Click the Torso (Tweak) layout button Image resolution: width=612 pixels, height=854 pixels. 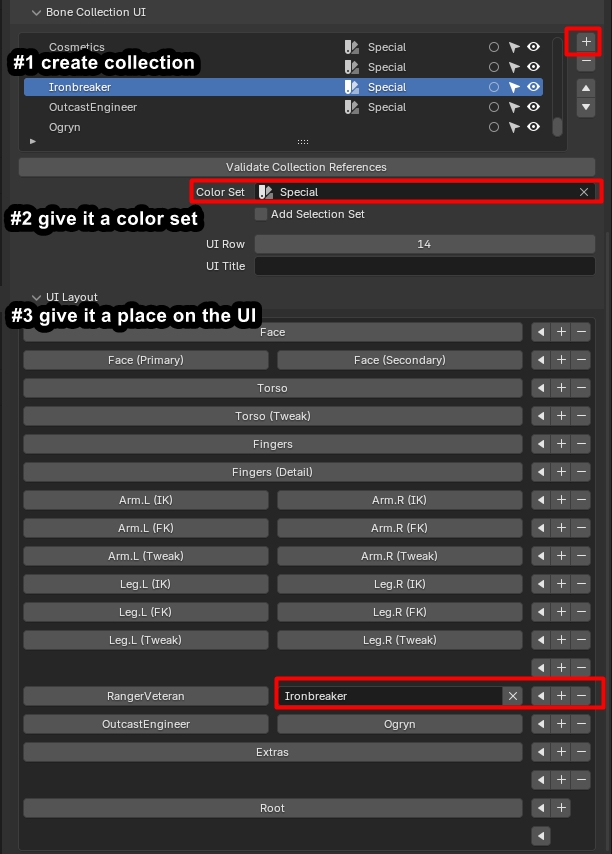[273, 416]
